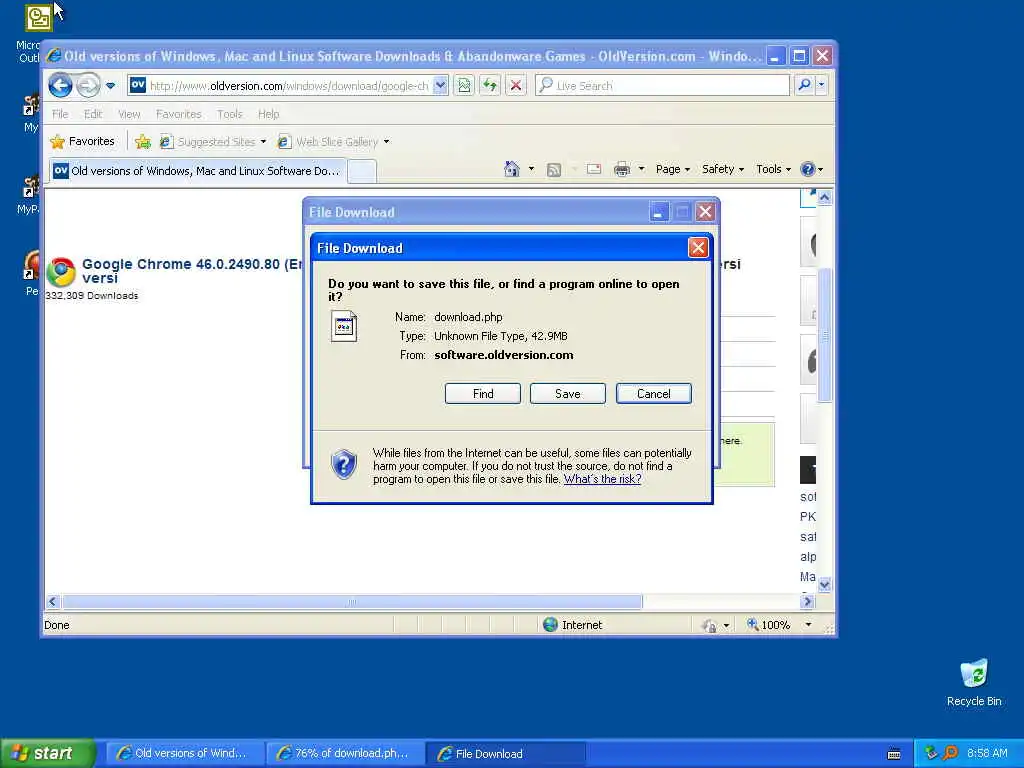Click the security shield question icon
The height and width of the screenshot is (768, 1024).
[344, 464]
